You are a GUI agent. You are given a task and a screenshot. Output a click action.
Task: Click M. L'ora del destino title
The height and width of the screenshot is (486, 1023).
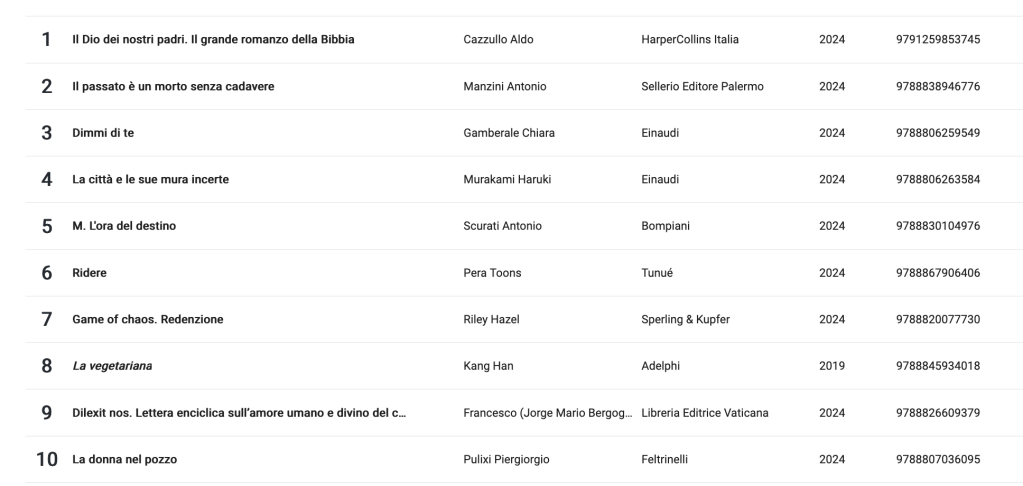point(124,226)
